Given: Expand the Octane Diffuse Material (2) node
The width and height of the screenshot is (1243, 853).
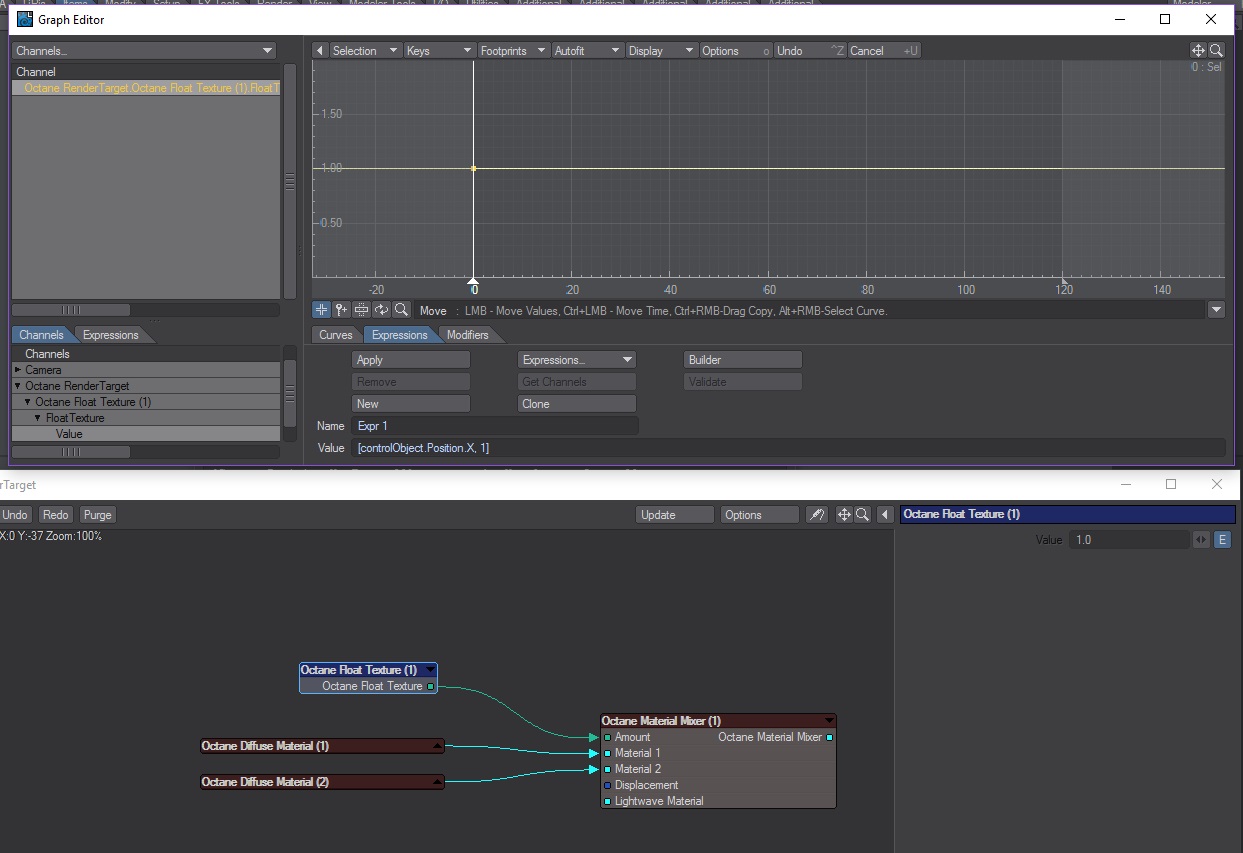Looking at the screenshot, I should tap(437, 782).
